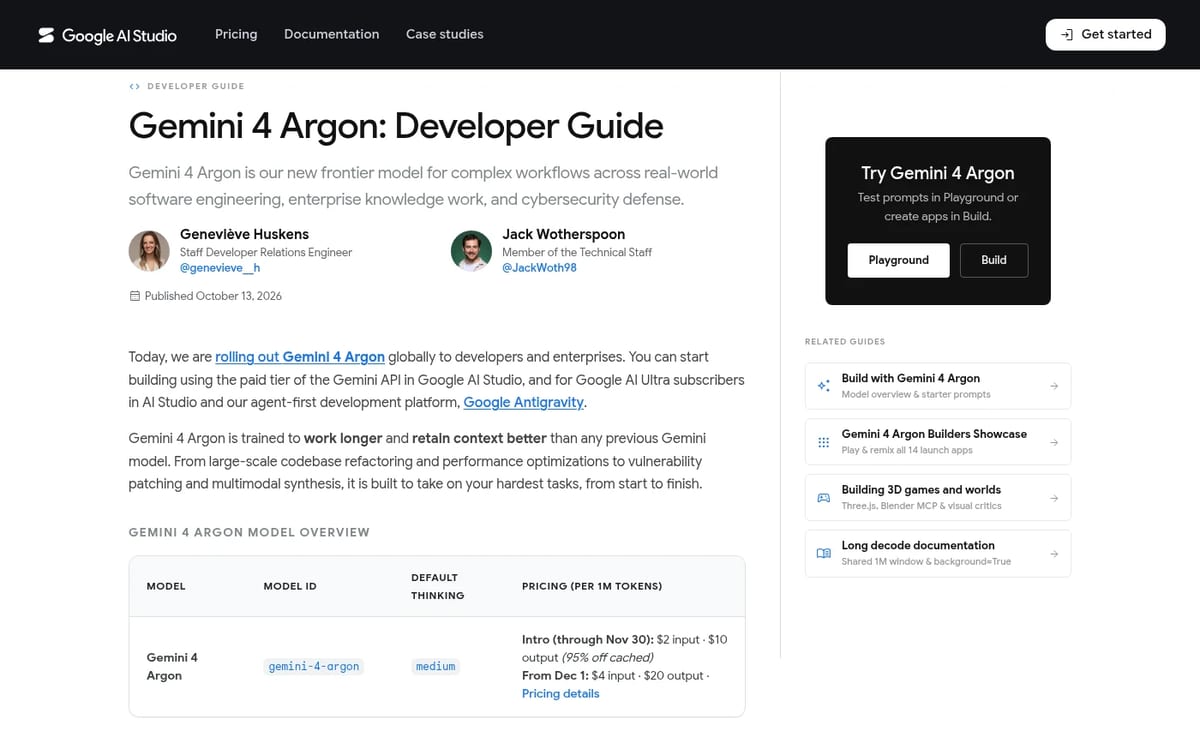This screenshot has width=1200, height=737.
Task: Click the Pricing (per 1M tokens) column header
Action: [592, 586]
